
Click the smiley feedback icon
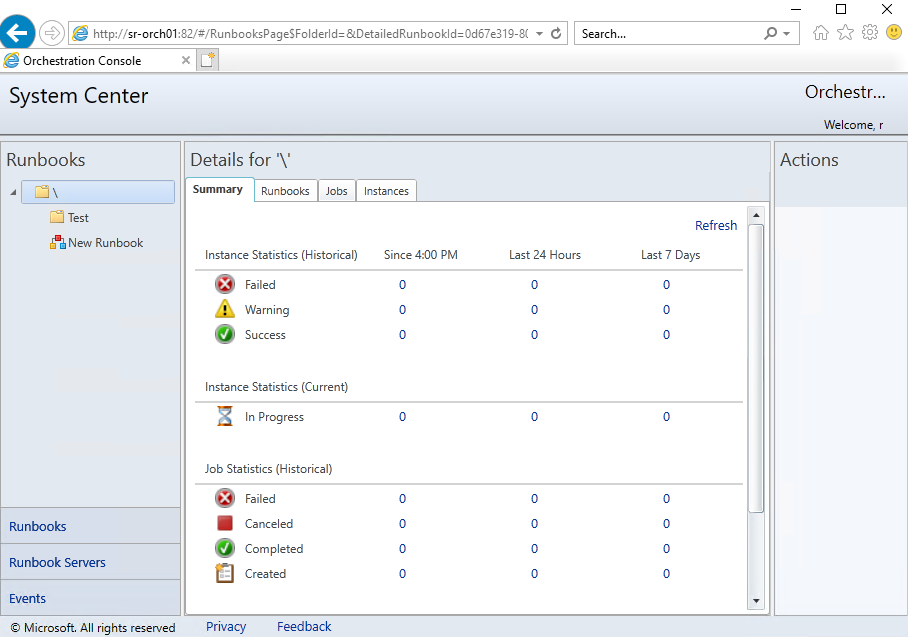[893, 33]
